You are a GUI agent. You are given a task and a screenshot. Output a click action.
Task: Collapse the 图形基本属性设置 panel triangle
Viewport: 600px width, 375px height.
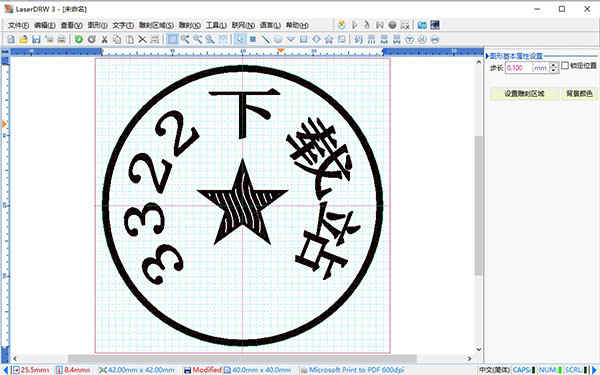488,56
